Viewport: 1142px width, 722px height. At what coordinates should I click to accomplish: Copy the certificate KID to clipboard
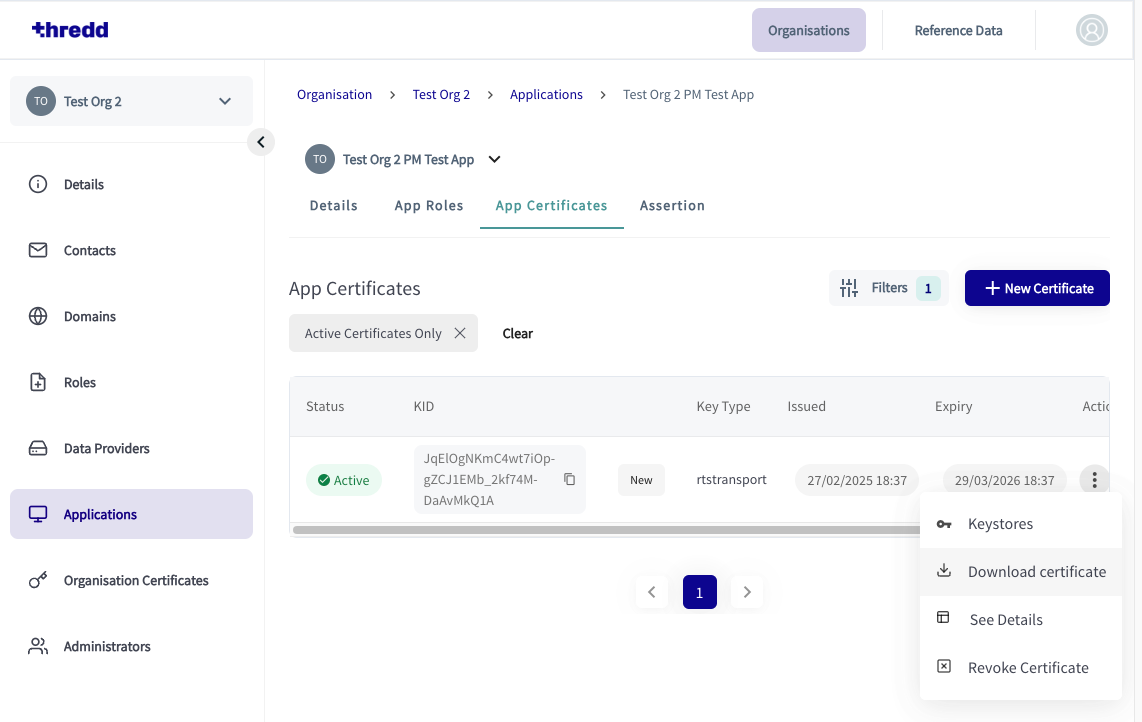pyautogui.click(x=570, y=479)
